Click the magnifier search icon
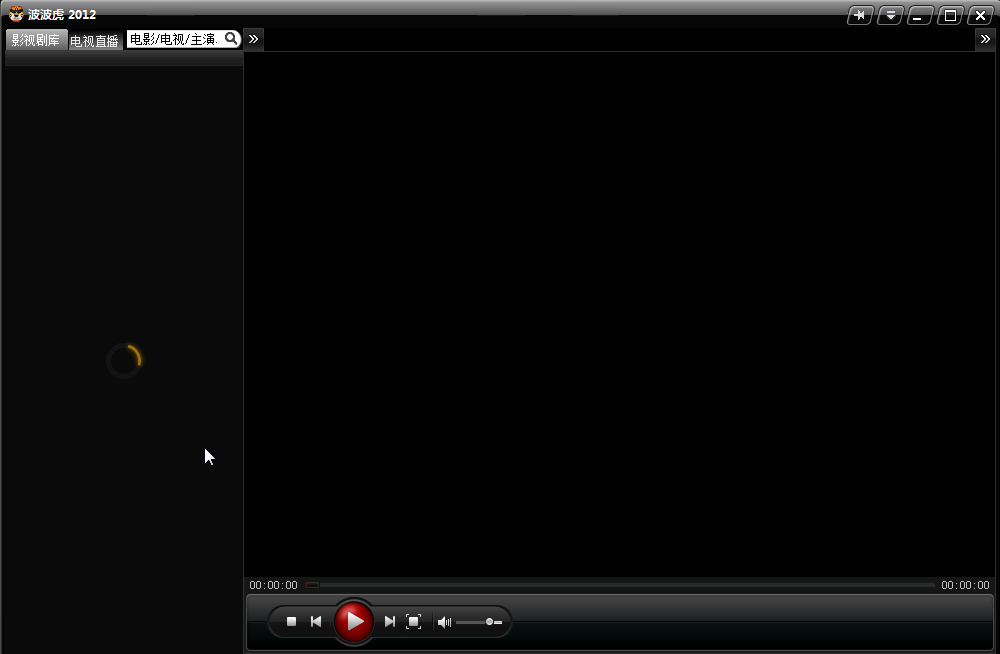1000x654 pixels. (231, 39)
